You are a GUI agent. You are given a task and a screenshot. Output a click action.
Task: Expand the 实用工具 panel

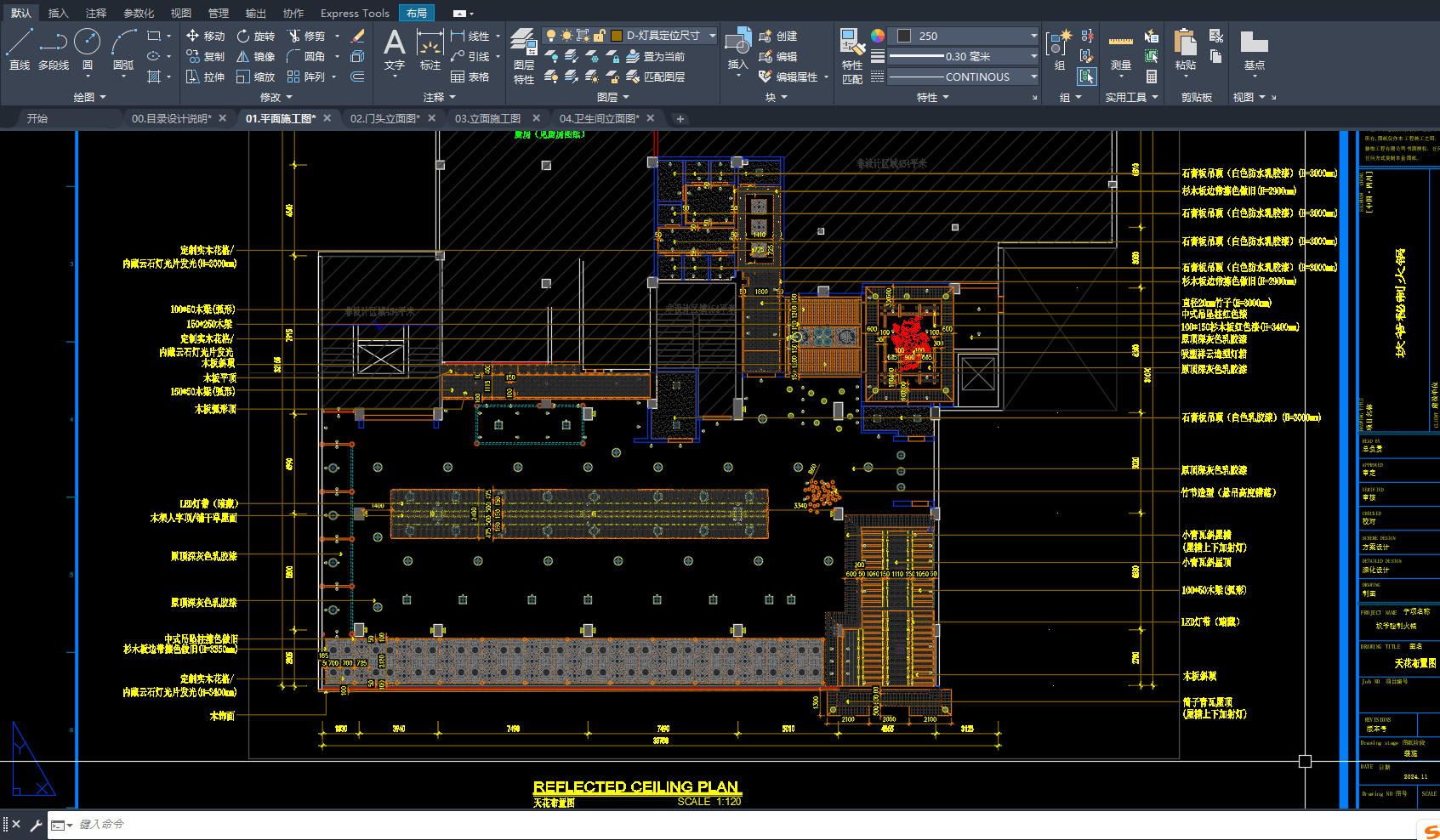[1132, 97]
